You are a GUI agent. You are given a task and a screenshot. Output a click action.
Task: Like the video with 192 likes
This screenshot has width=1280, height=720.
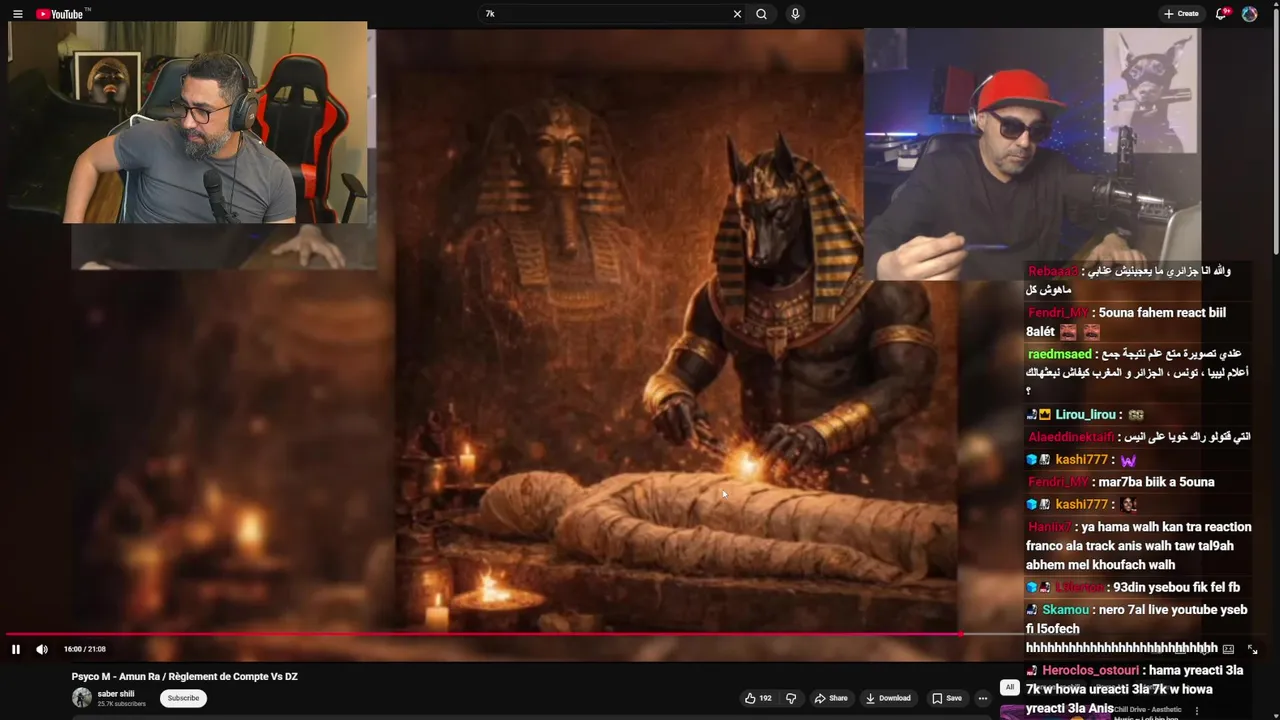758,698
